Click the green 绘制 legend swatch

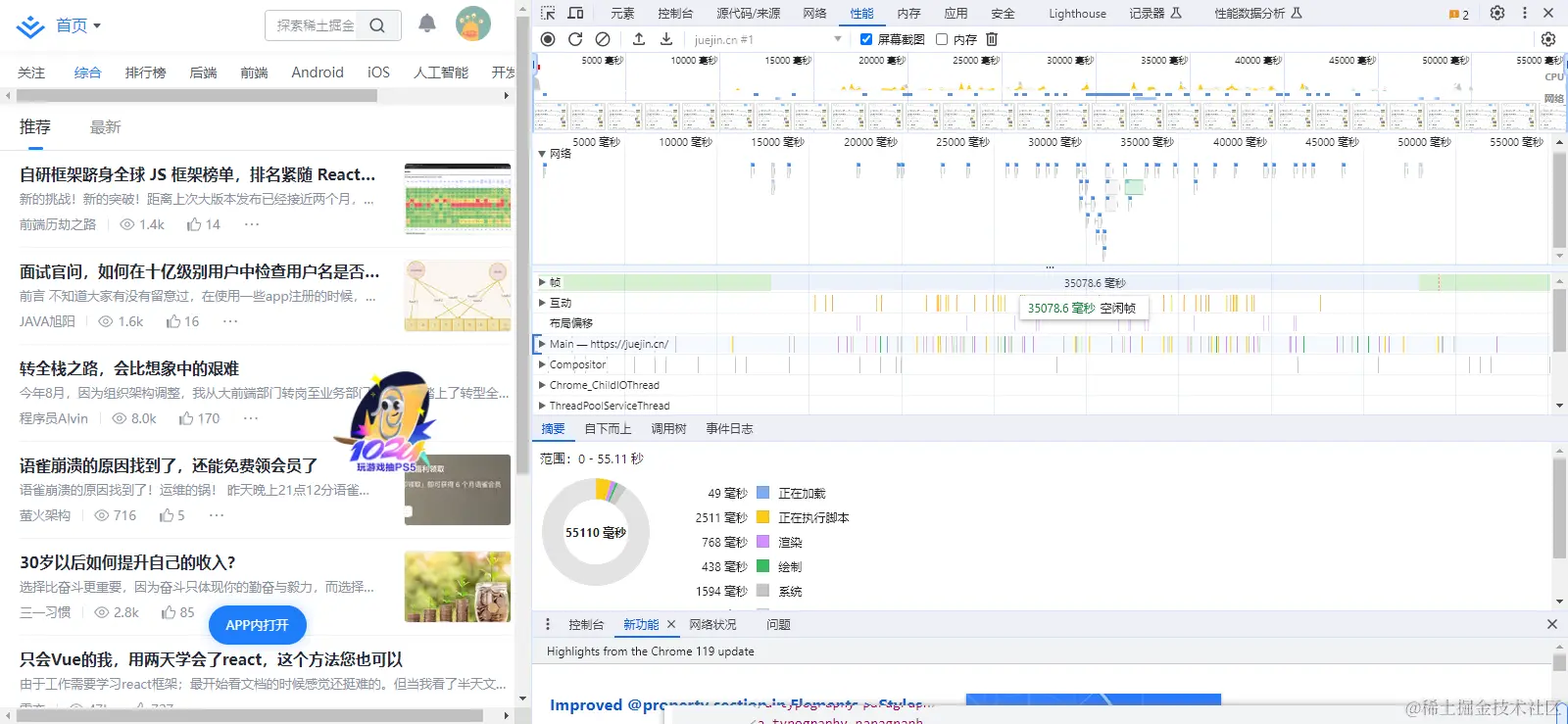pos(762,566)
